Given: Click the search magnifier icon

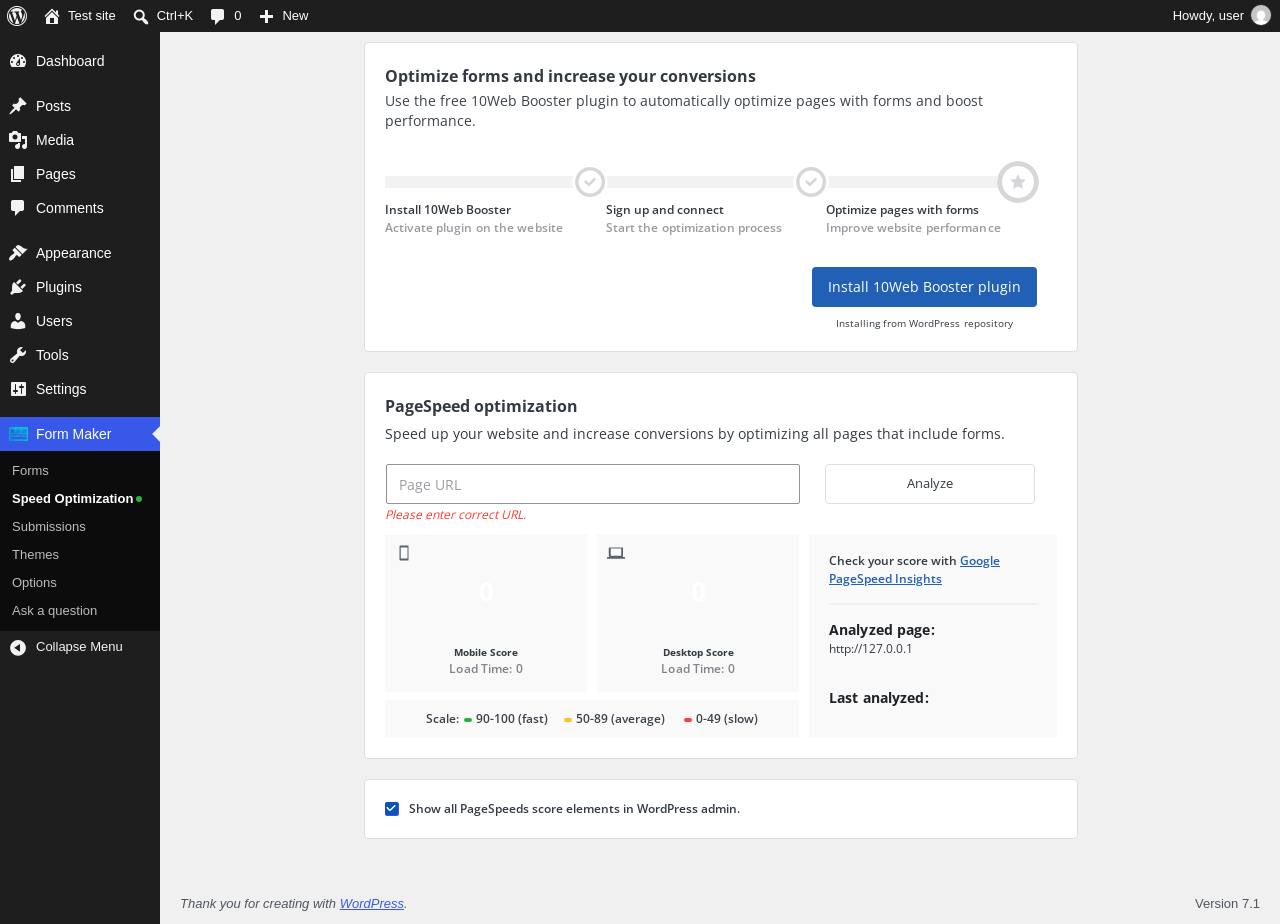Looking at the screenshot, I should 141,16.
